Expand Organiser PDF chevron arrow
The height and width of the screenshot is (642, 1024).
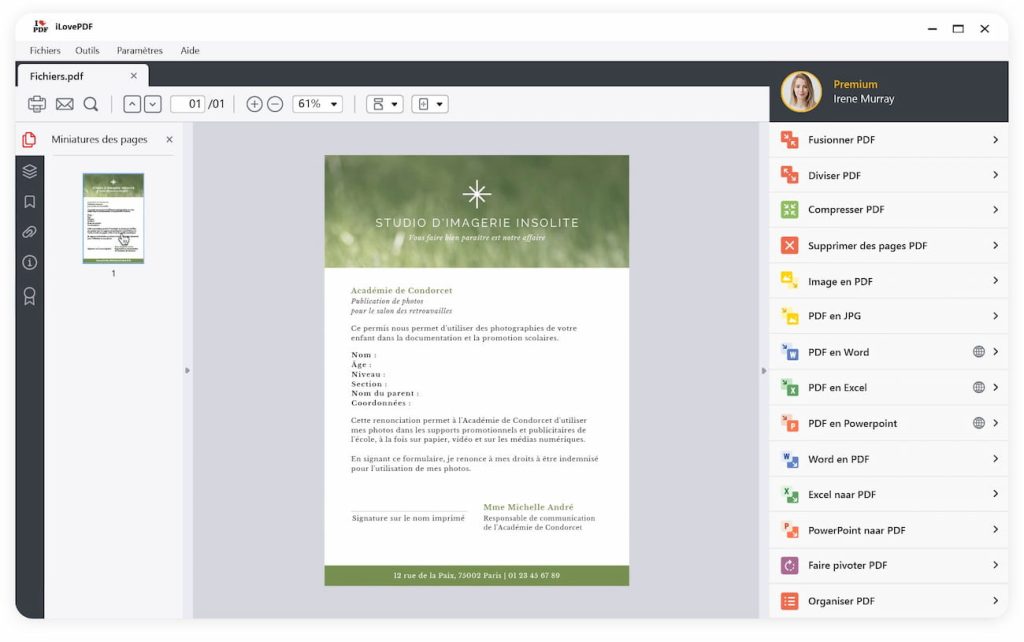click(x=995, y=600)
